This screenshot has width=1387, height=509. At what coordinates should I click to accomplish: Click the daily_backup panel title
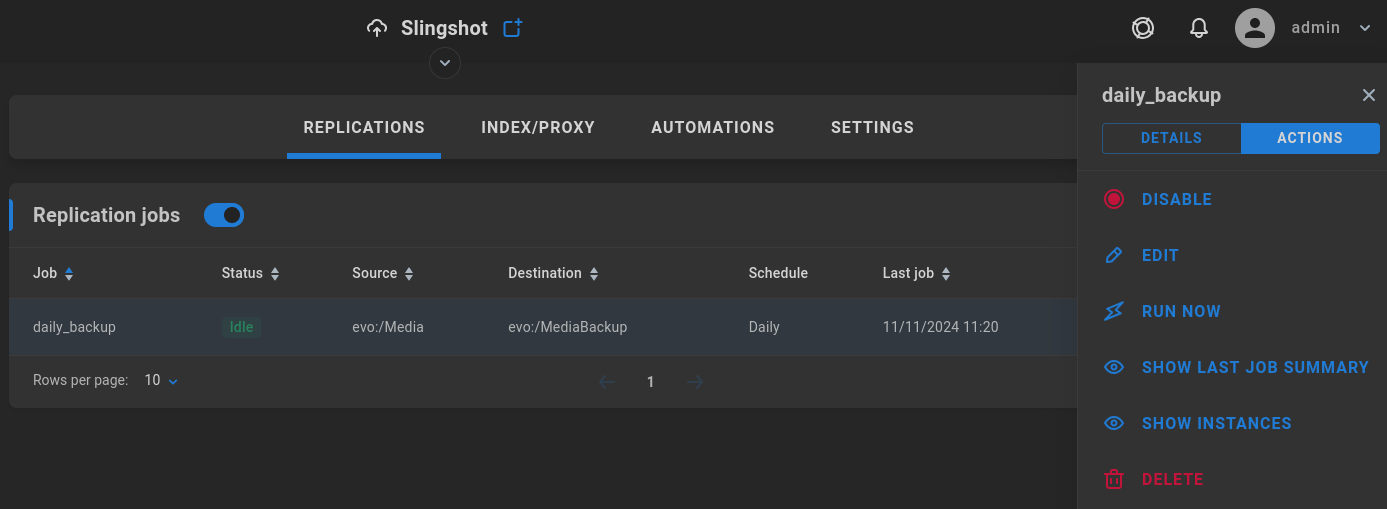click(x=1161, y=95)
